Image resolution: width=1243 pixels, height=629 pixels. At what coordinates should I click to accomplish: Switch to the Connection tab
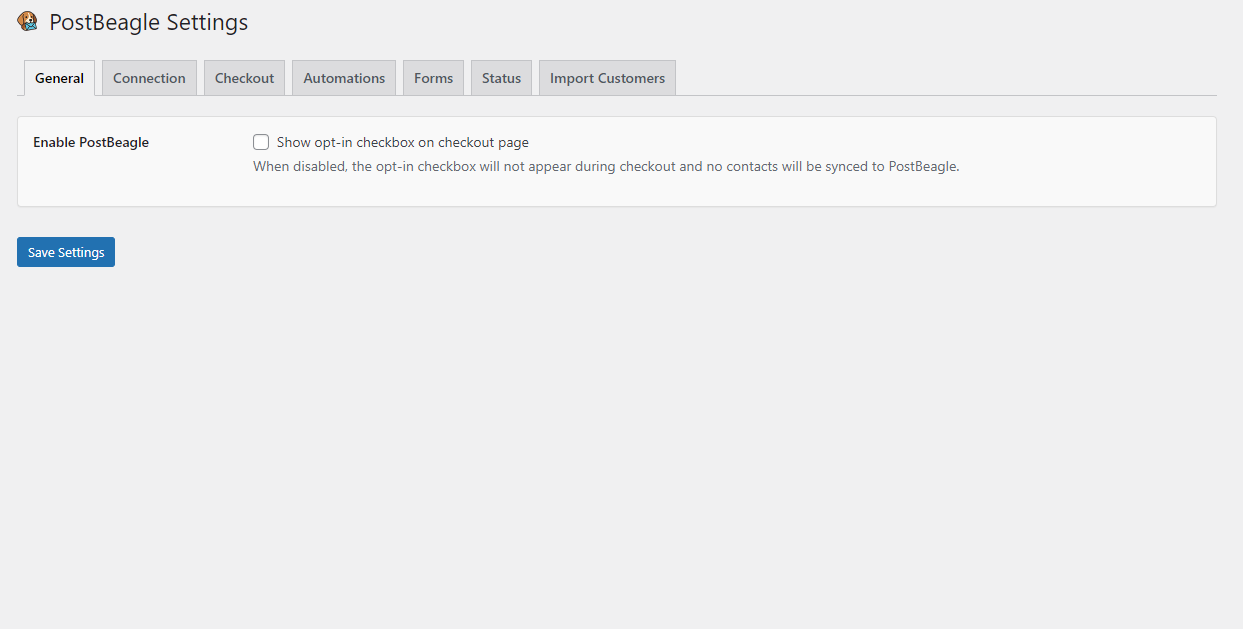(149, 78)
